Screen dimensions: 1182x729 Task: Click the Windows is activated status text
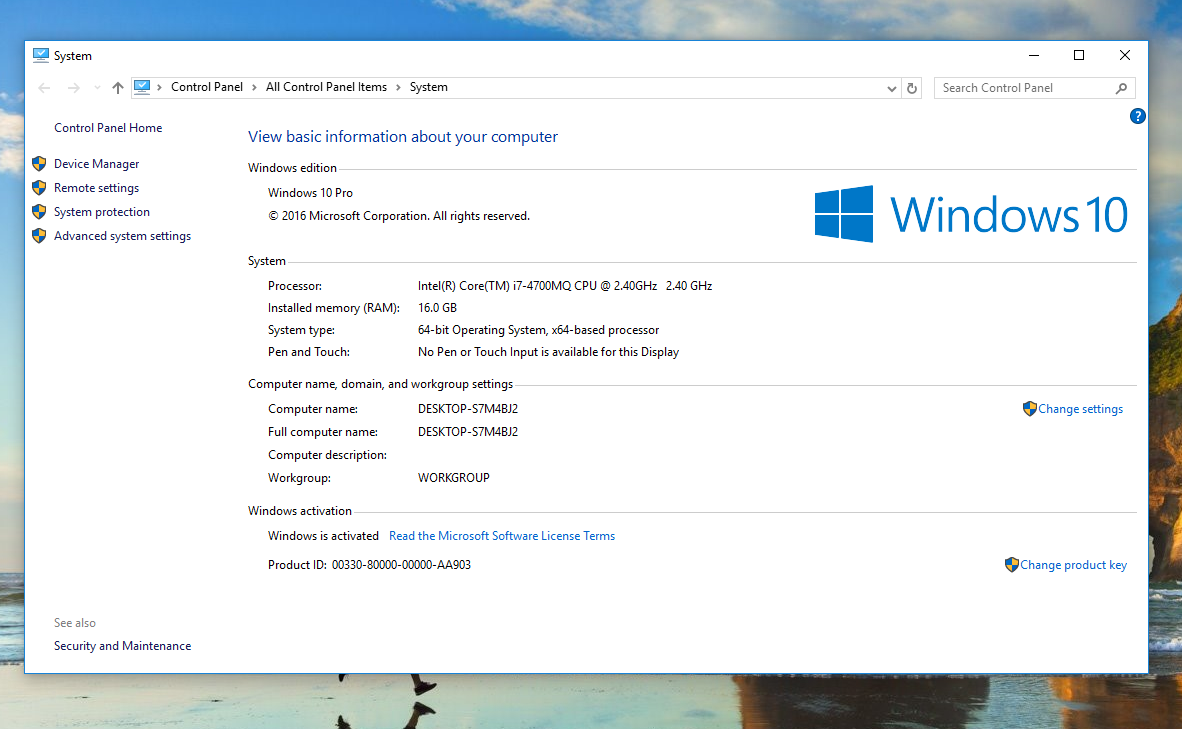(x=323, y=536)
